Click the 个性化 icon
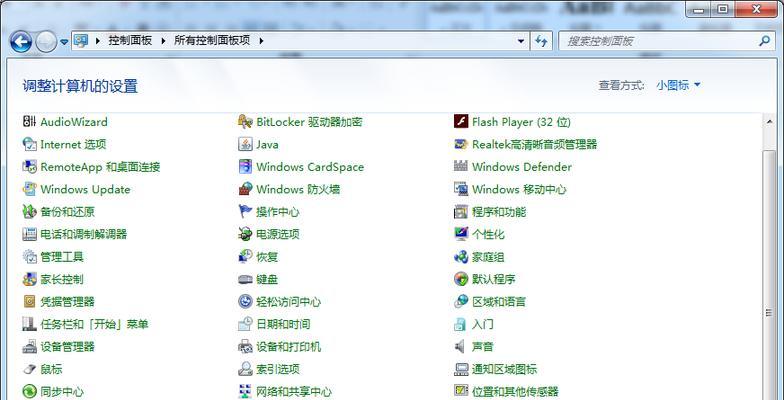784x400 pixels. 460,234
